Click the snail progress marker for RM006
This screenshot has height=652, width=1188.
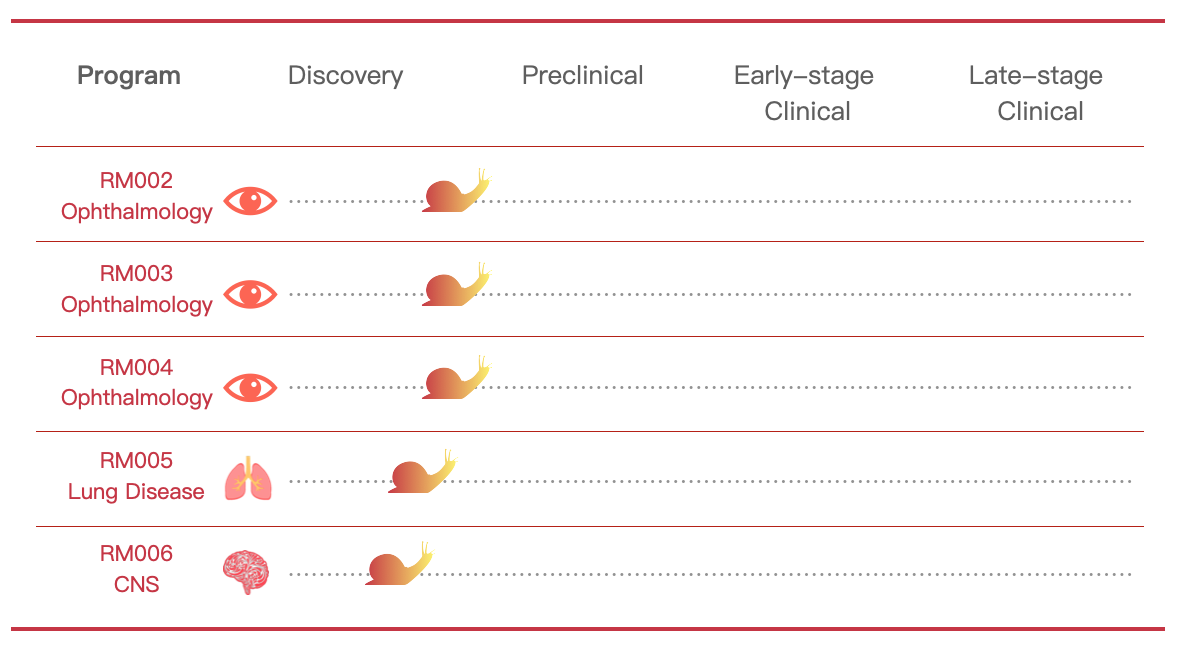pyautogui.click(x=399, y=564)
